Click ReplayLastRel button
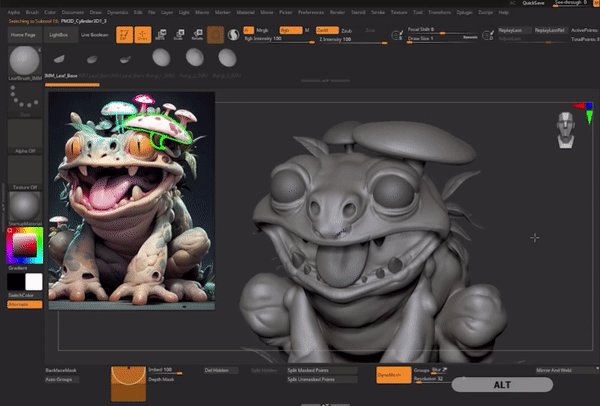The width and height of the screenshot is (600, 406). pyautogui.click(x=550, y=30)
